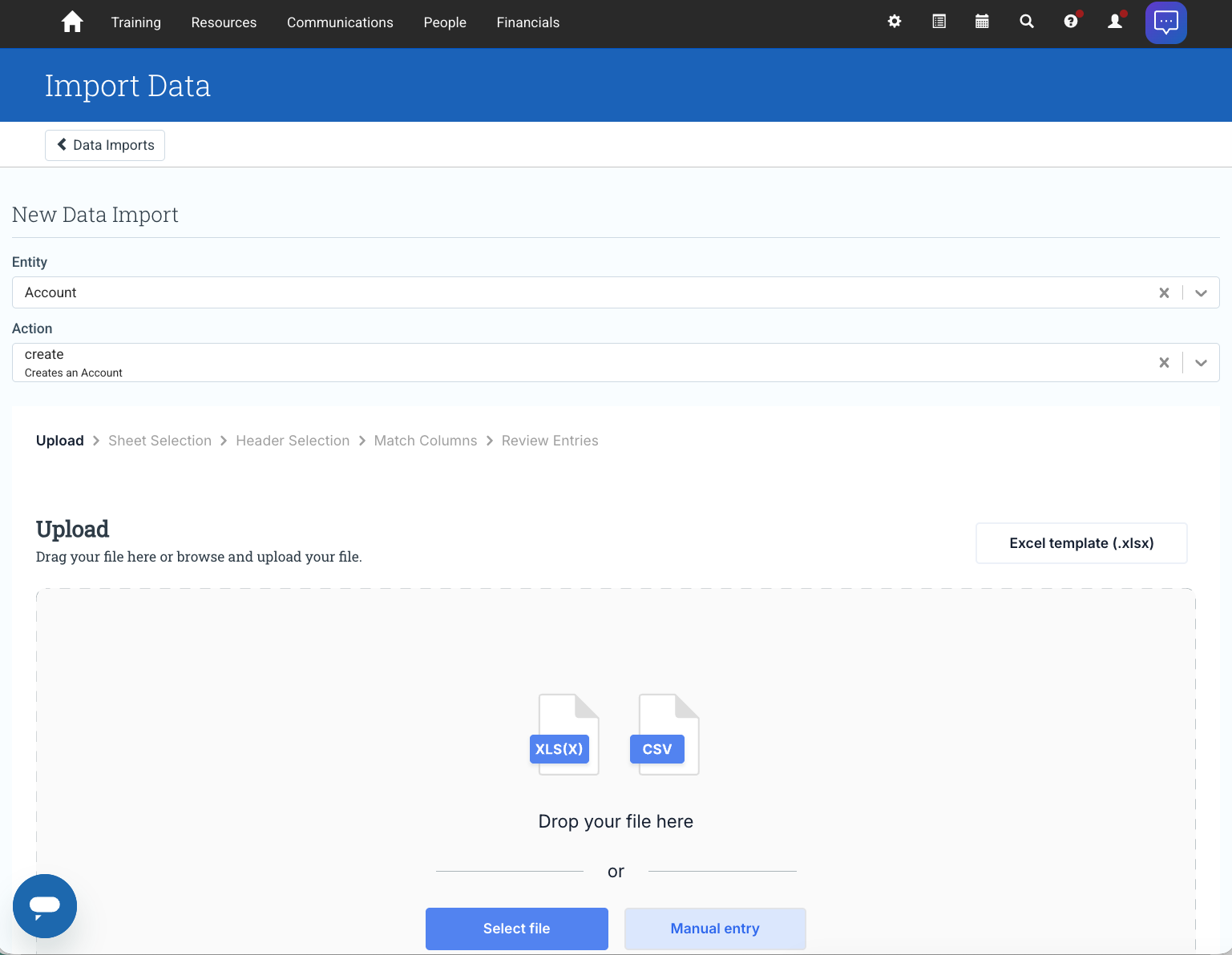Viewport: 1232px width, 955px height.
Task: Open the Resources menu
Action: click(x=224, y=22)
